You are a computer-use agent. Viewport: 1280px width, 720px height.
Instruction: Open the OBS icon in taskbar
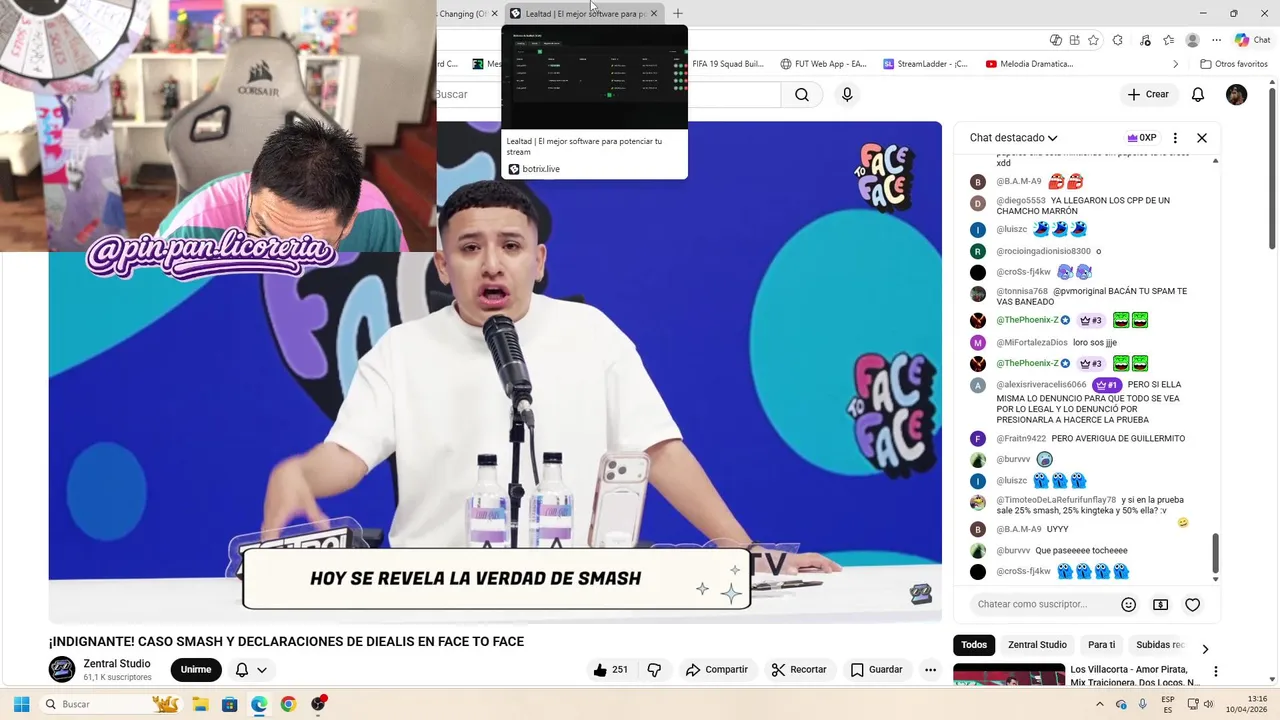coord(318,704)
